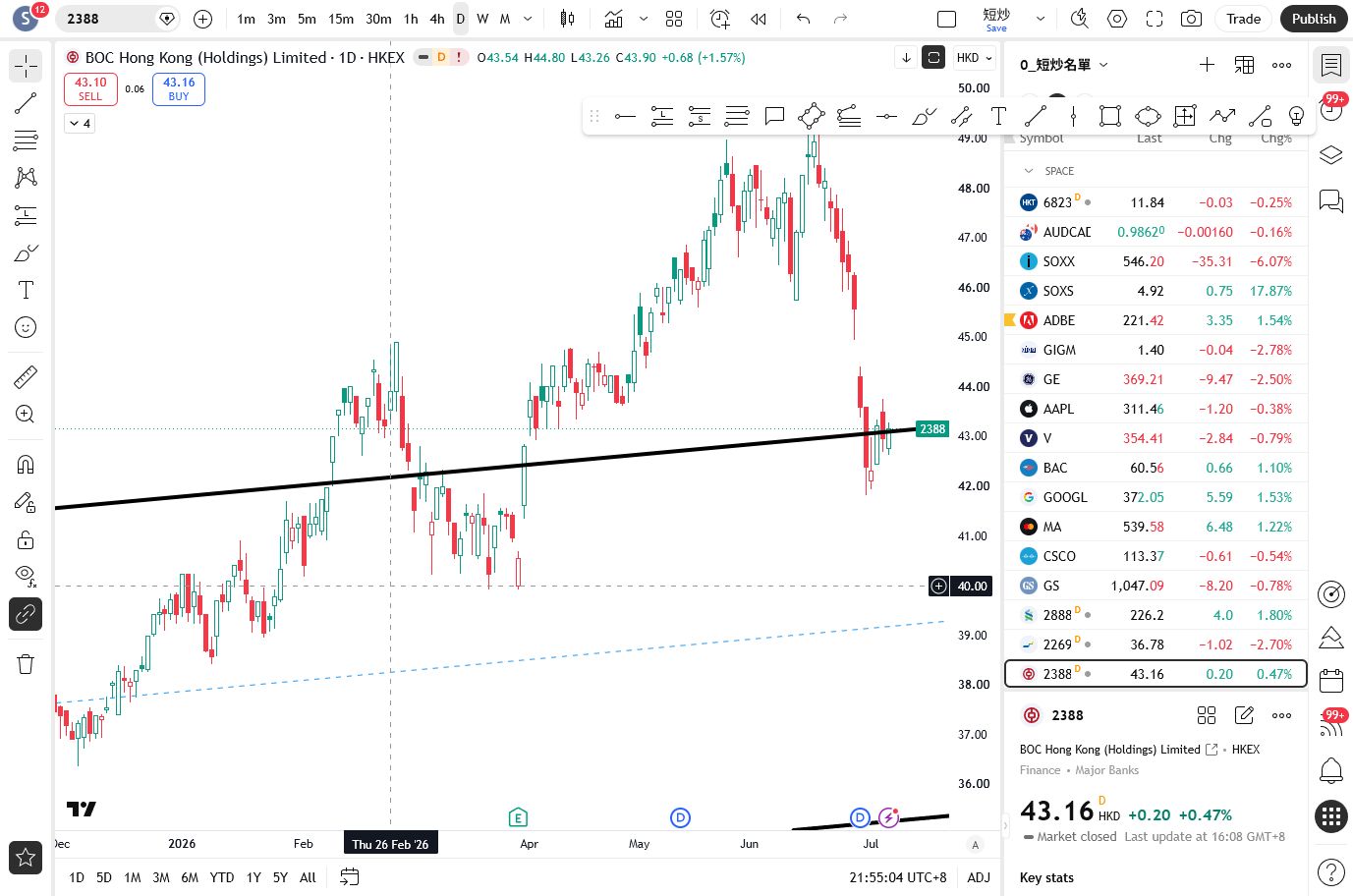This screenshot has height=896, width=1353.
Task: Set date range to 5Y
Action: pyautogui.click(x=280, y=877)
